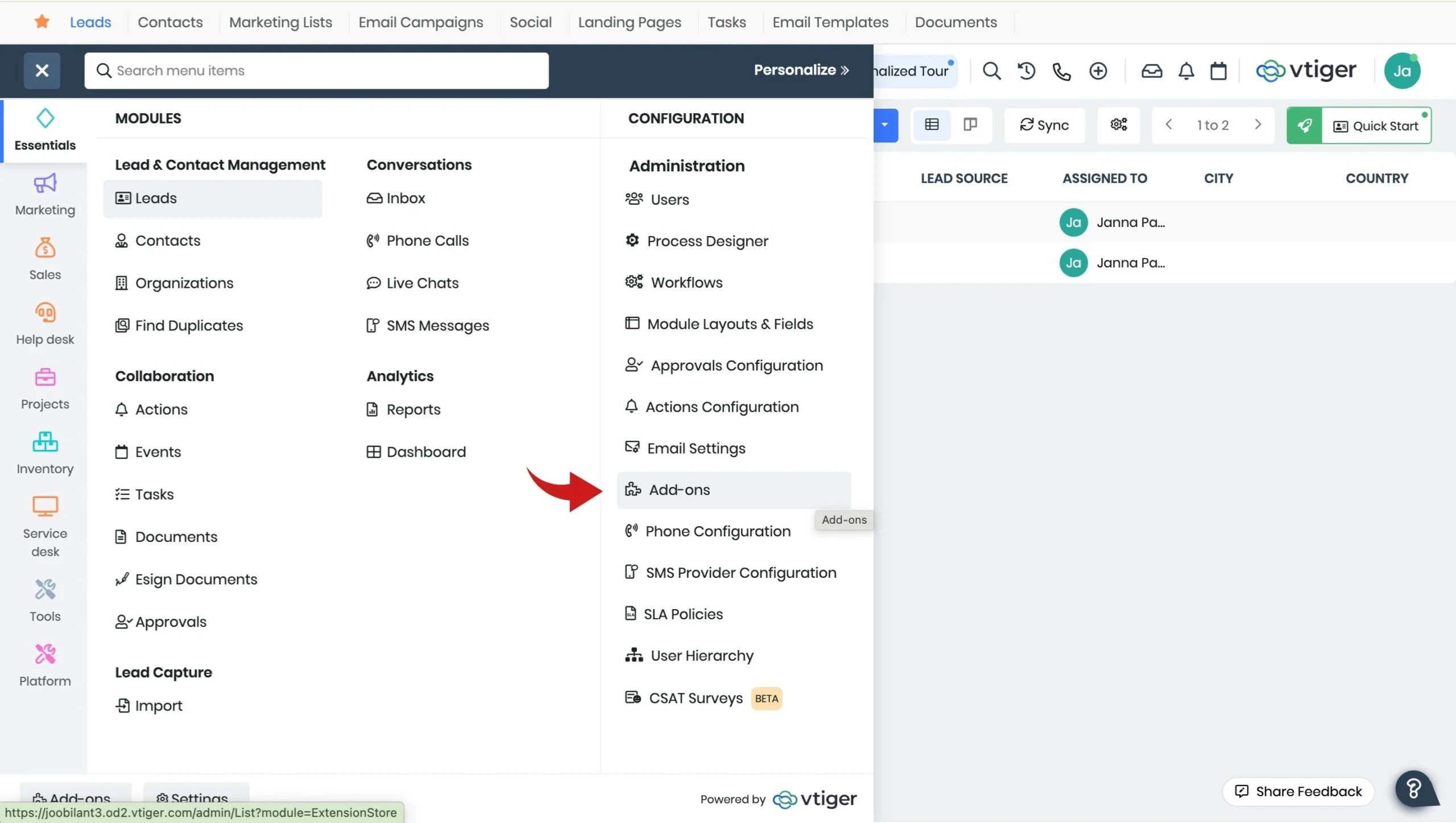Click the phone dialer icon
This screenshot has width=1456, height=823.
[1061, 71]
